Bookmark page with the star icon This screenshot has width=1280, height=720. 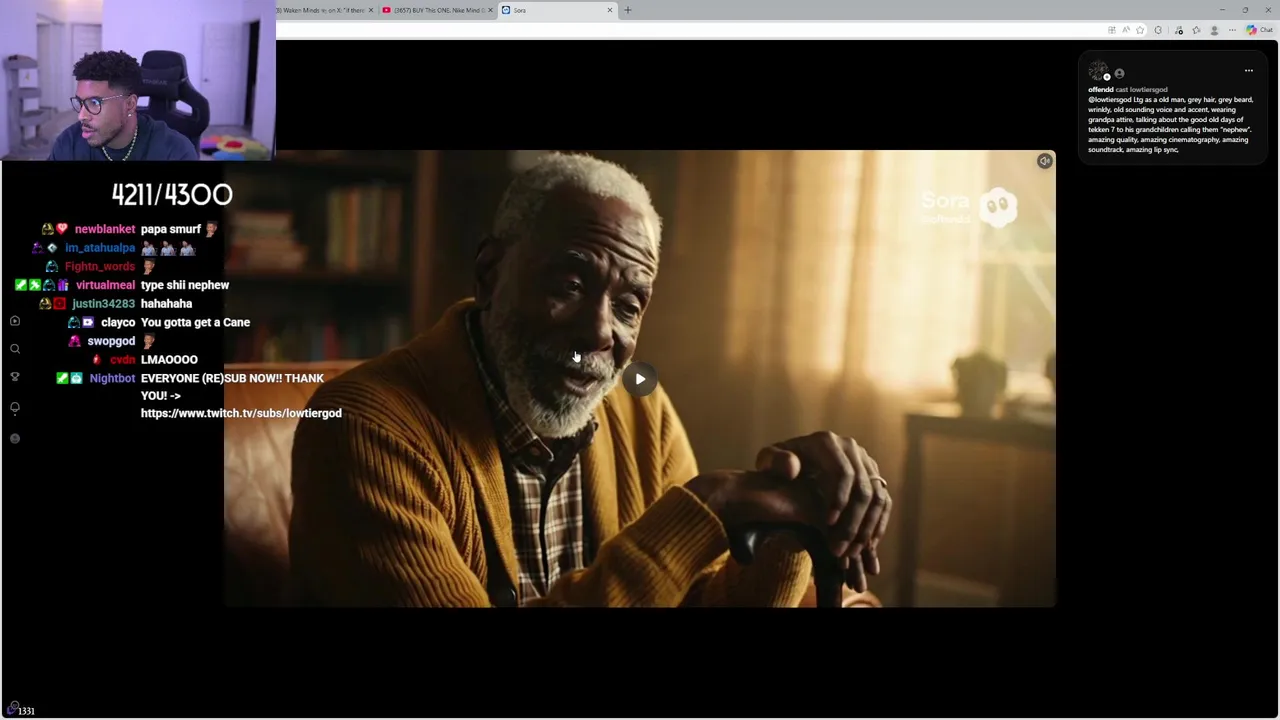click(1140, 30)
